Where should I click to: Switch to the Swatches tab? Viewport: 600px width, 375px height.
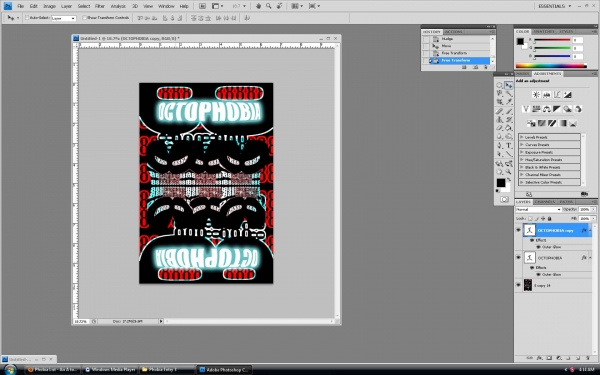tap(543, 31)
